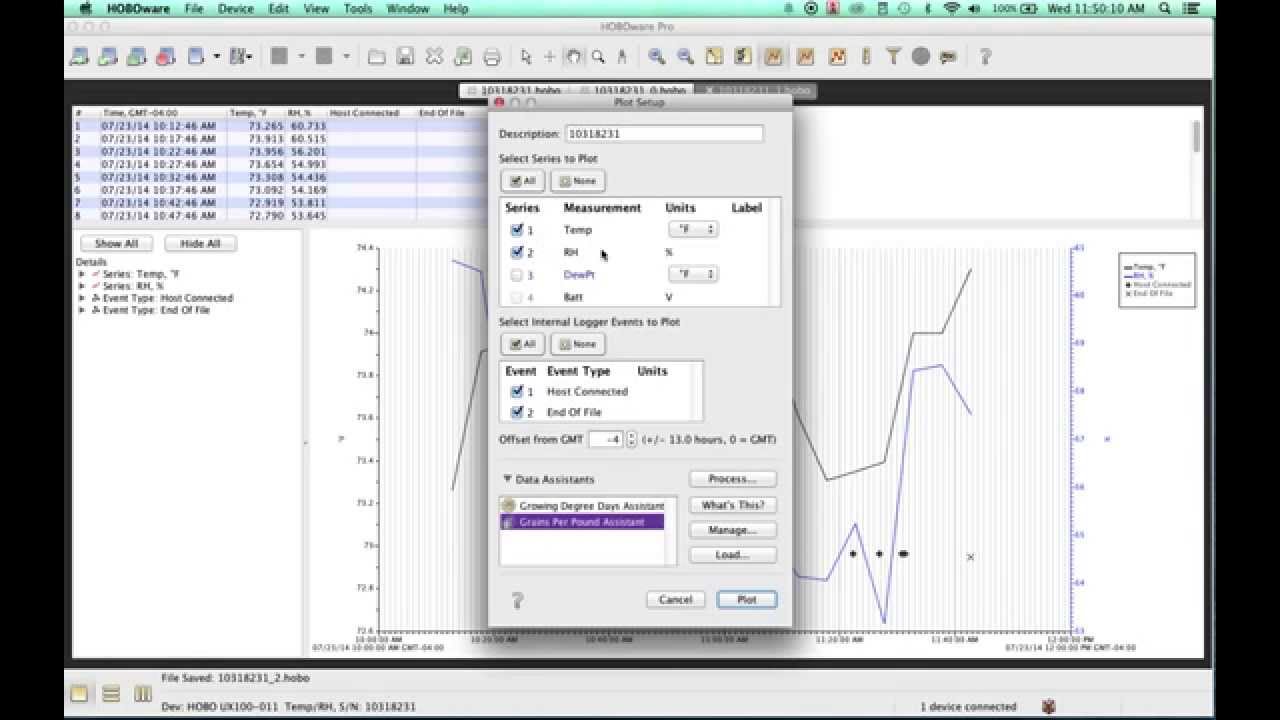Open the Temp units dropdown
The height and width of the screenshot is (720, 1280).
tap(693, 230)
